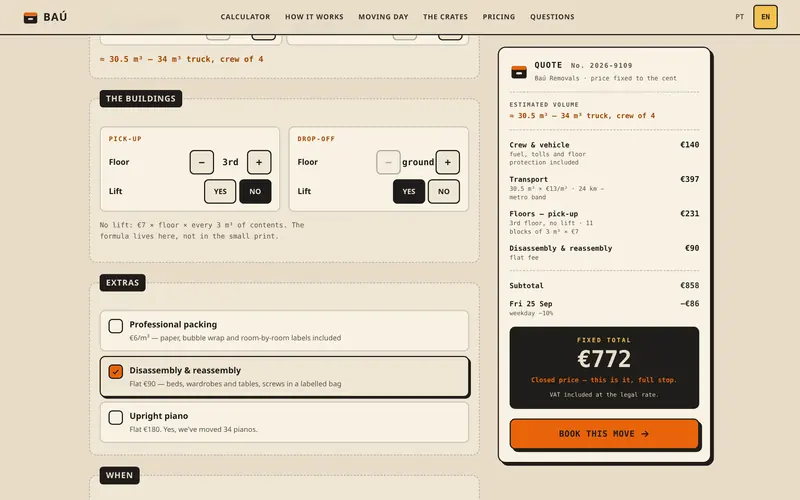Click the Book This Move button
Screen dimensions: 800x500
(x=604, y=434)
